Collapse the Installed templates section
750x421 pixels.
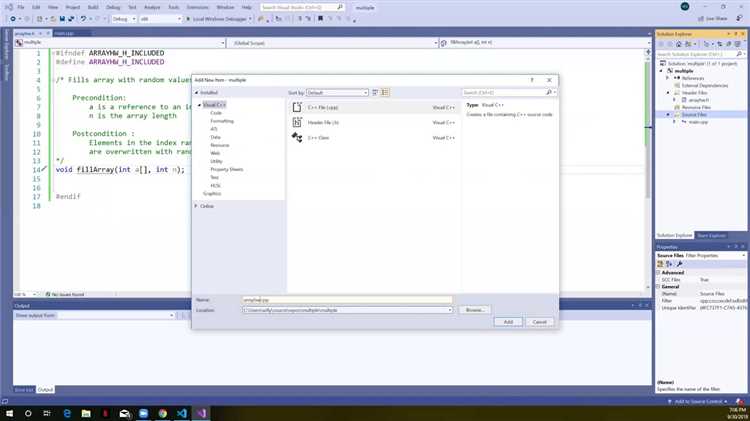pyautogui.click(x=196, y=92)
